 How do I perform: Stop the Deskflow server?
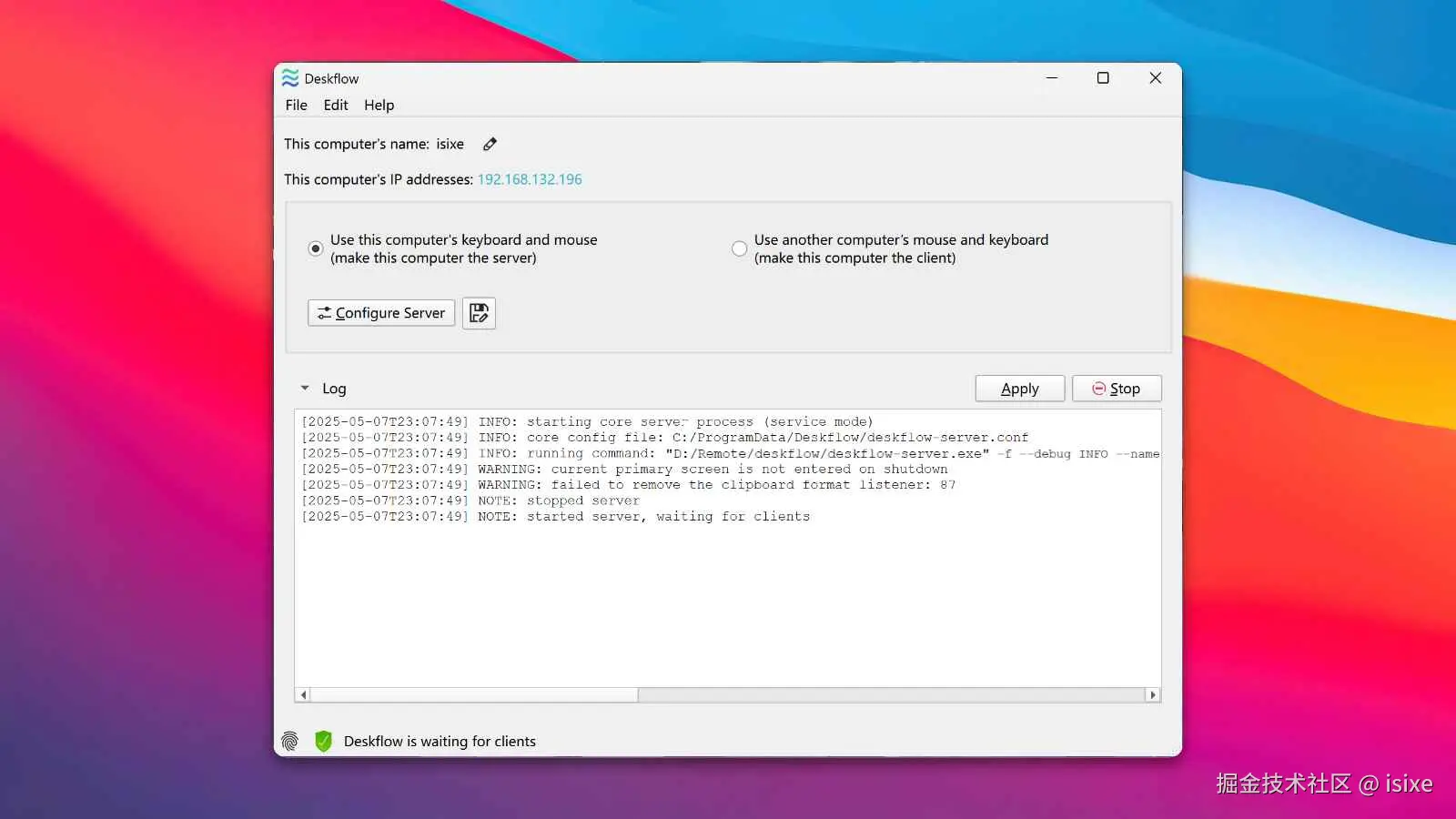[1117, 389]
